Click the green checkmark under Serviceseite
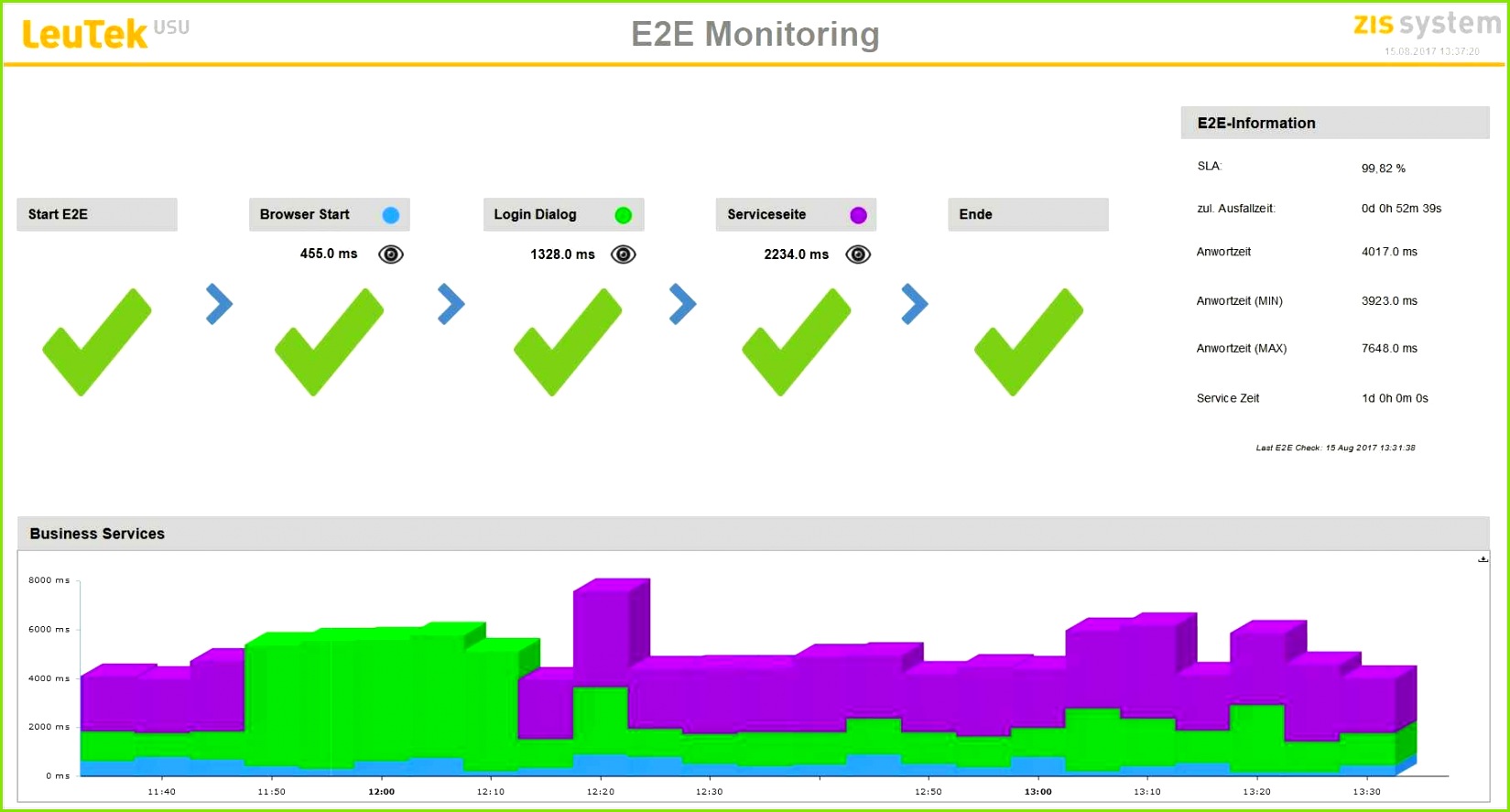The height and width of the screenshot is (812, 1510). click(x=797, y=342)
